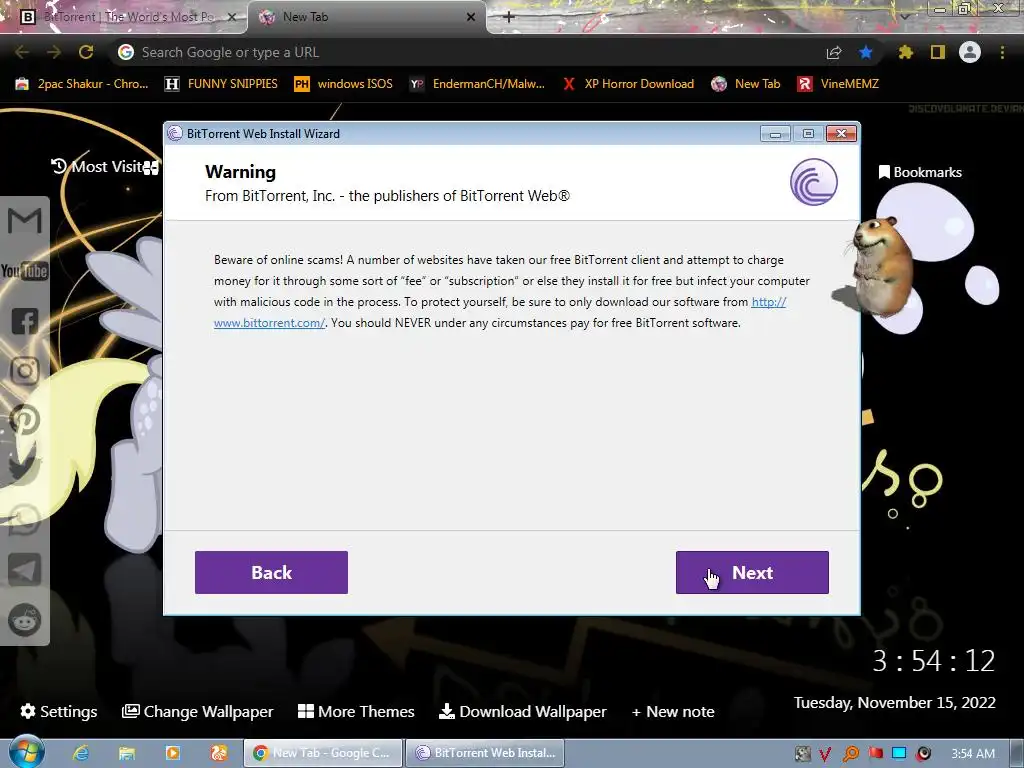Click the BitTorrent logo in wizard header
Viewport: 1024px width, 768px height.
coord(813,182)
